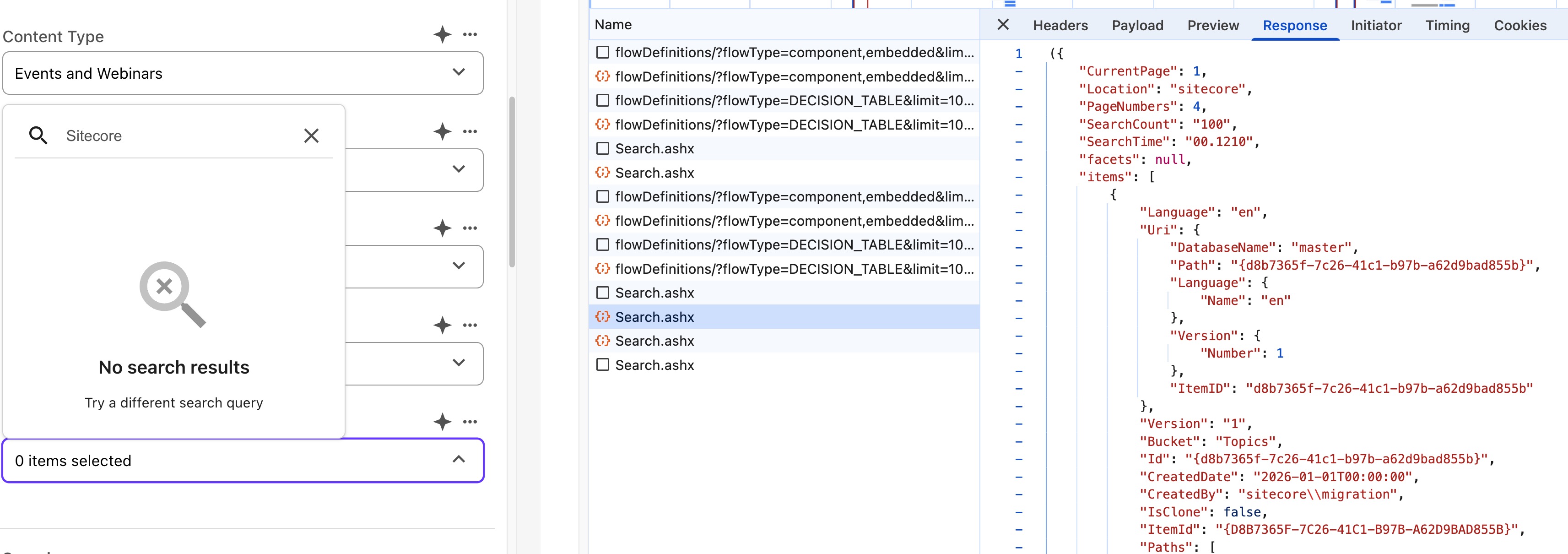Tick the checkbox of the topmost flowDefinitions component row
1568x554 pixels.
[603, 52]
